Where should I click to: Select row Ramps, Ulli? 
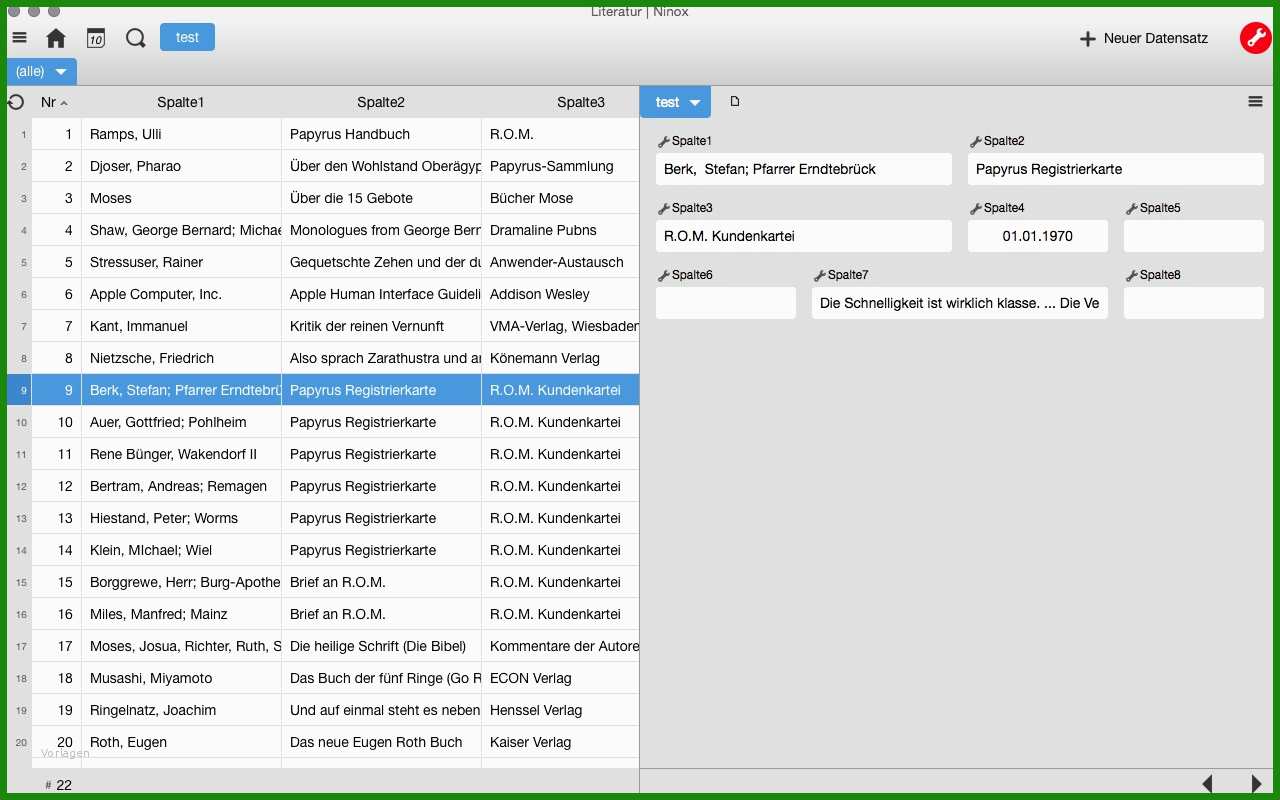[x=323, y=134]
